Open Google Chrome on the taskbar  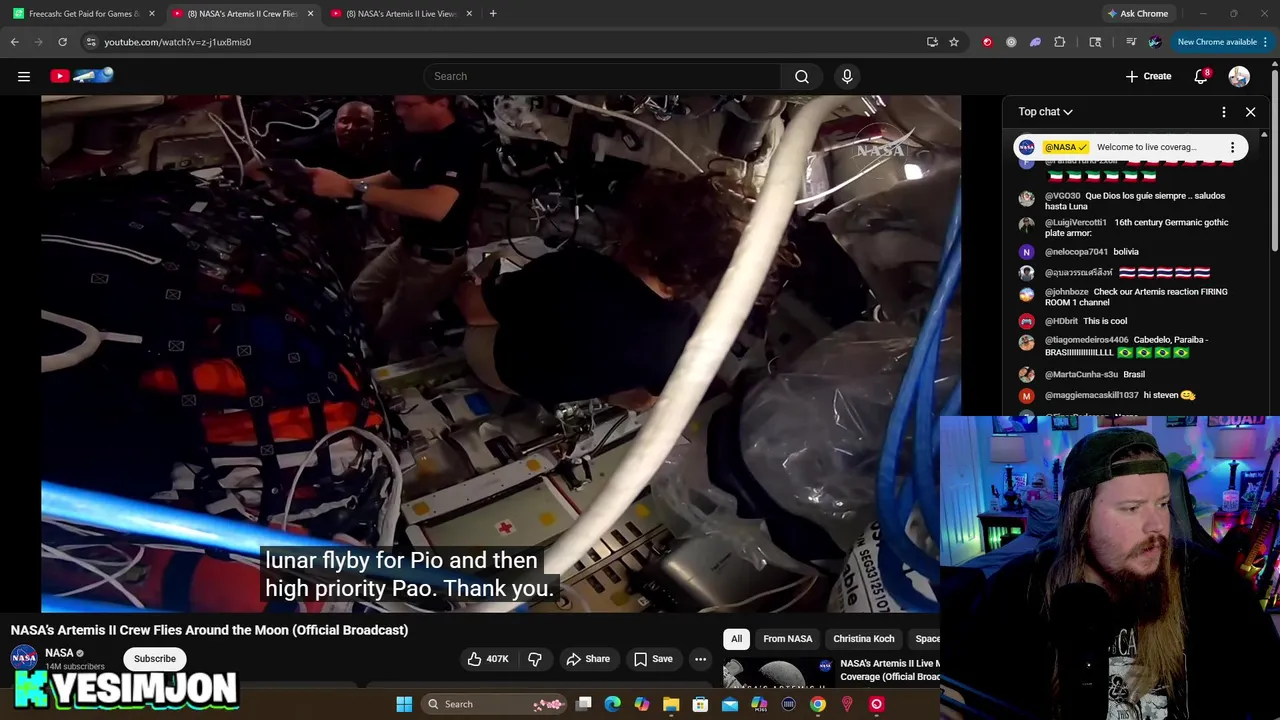pos(818,704)
